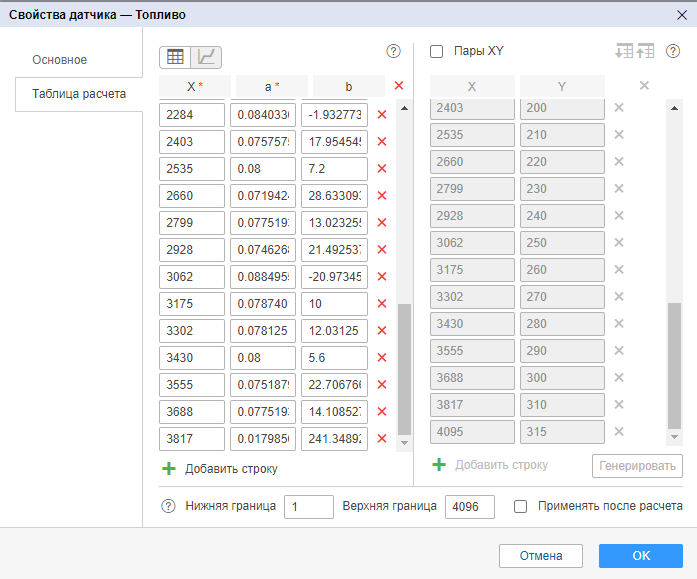The height and width of the screenshot is (579, 697).
Task: Click down arrow of XY table scrollbar
Action: click(x=674, y=437)
